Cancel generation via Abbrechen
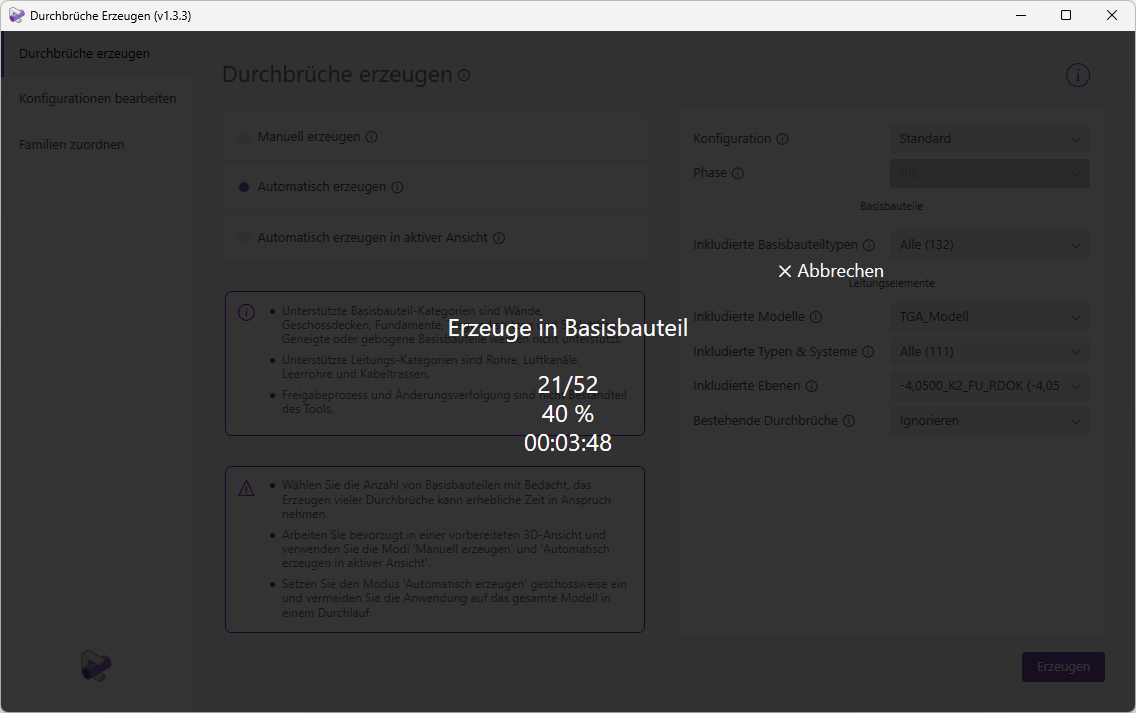 (831, 270)
